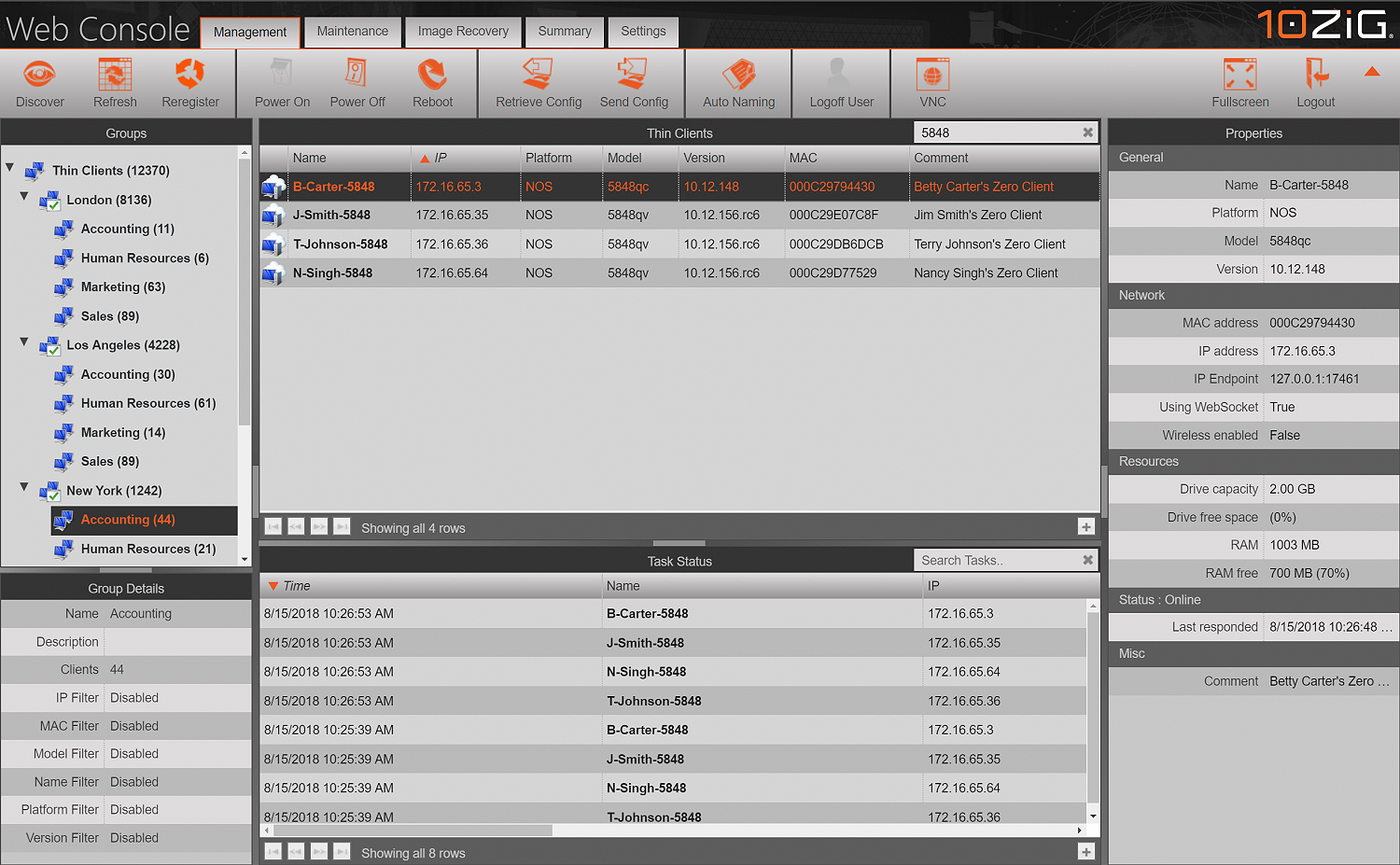Open the Image Recovery tab
This screenshot has height=865, width=1400.
click(463, 31)
